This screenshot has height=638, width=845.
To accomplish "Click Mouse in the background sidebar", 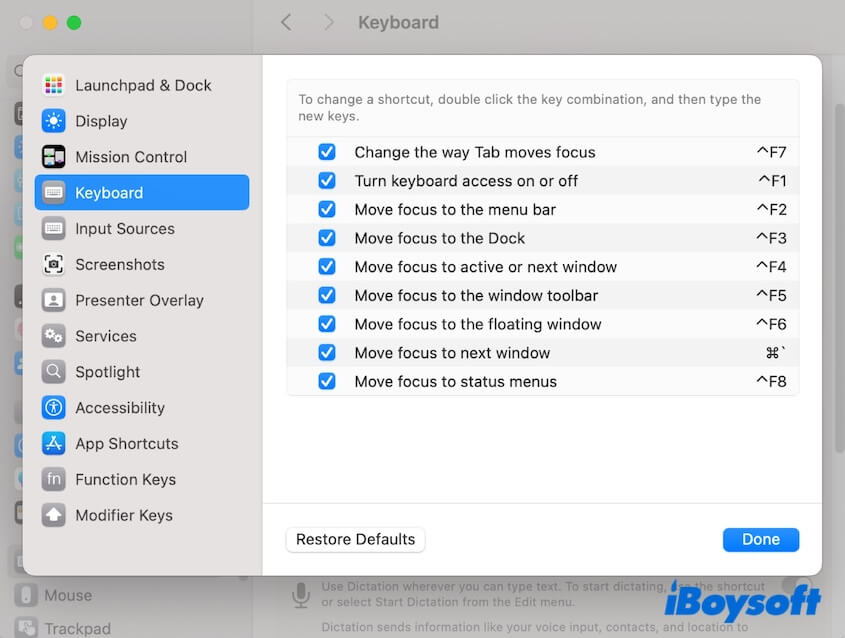I will coord(68,595).
